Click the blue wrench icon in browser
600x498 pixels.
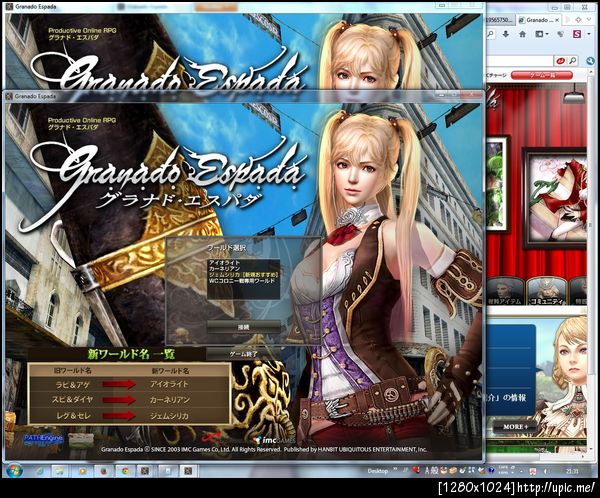pyautogui.click(x=590, y=60)
